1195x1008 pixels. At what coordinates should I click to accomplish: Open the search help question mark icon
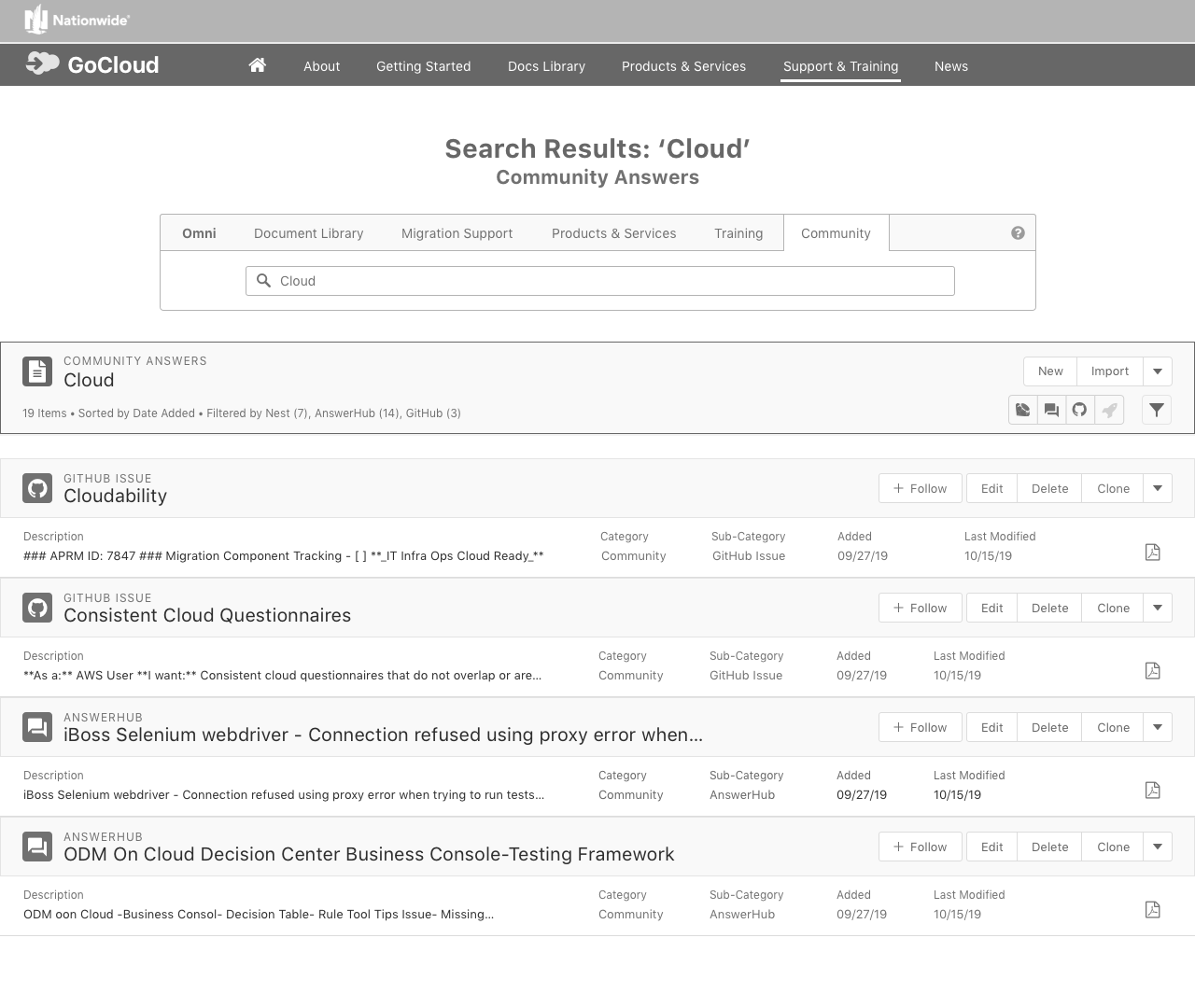(1018, 233)
